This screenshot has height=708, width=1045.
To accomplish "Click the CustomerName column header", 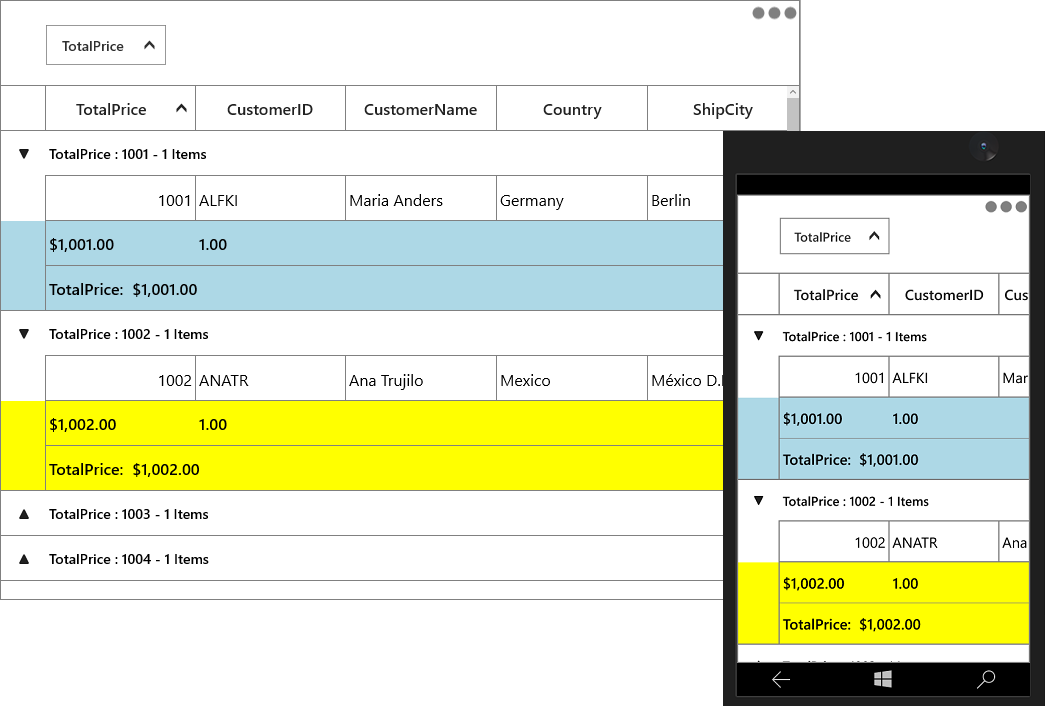I will coord(421,109).
